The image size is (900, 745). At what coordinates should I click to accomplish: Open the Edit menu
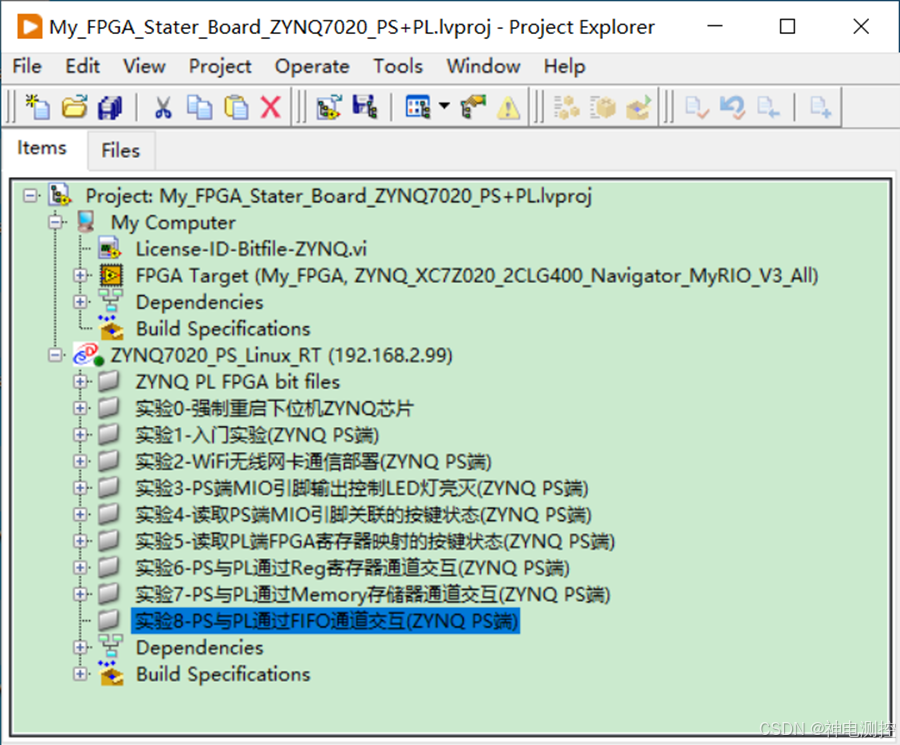pos(82,67)
